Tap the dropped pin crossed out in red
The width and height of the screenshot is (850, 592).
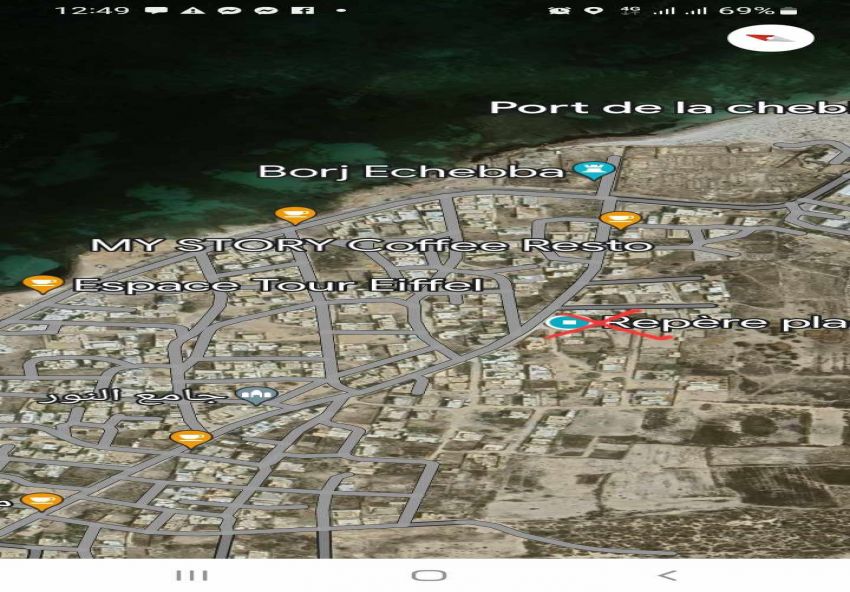[x=567, y=323]
